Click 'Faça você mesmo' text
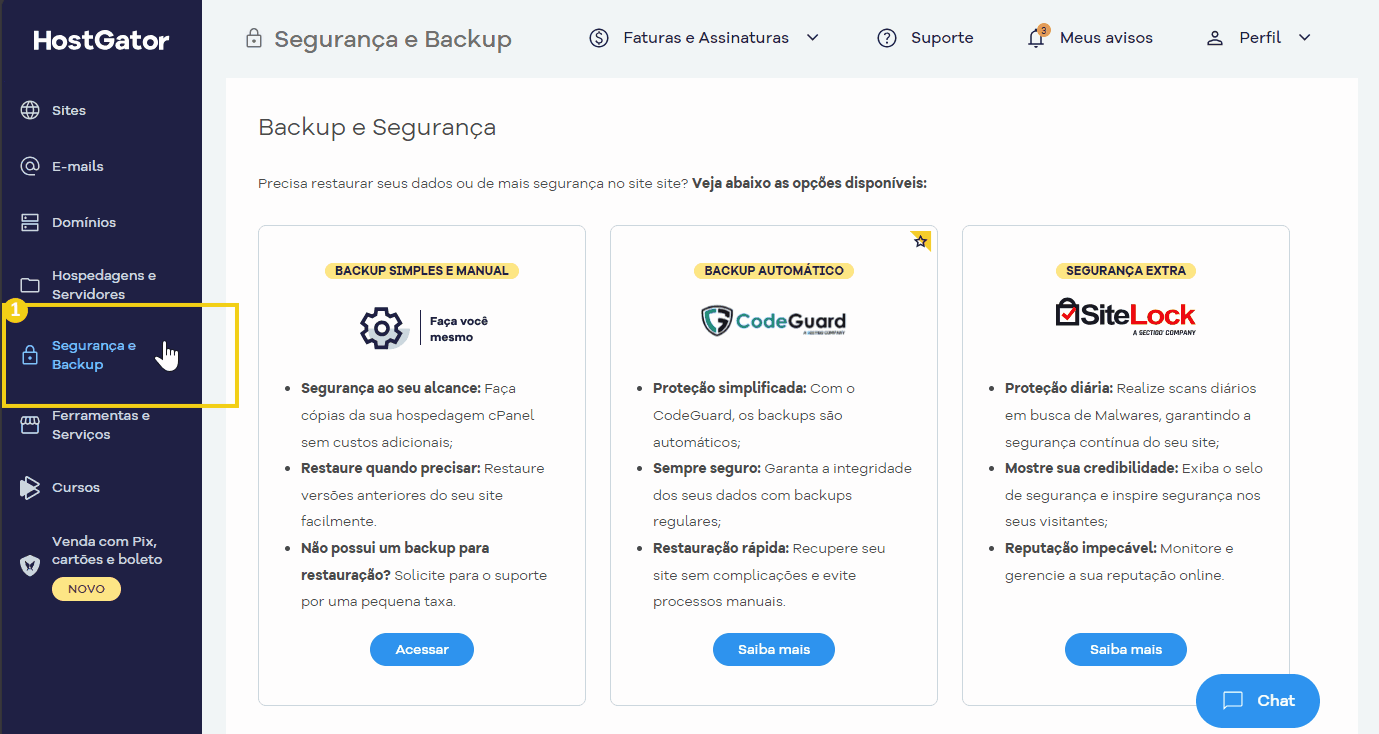This screenshot has width=1379, height=734. (x=459, y=329)
